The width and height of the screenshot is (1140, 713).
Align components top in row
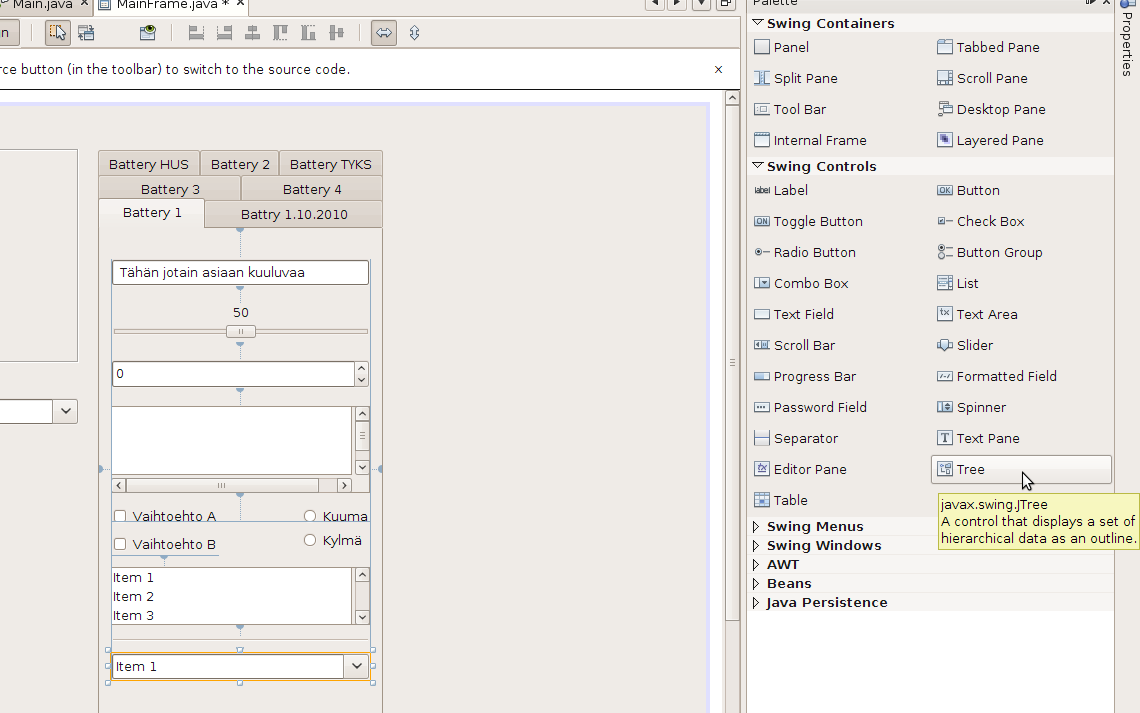[280, 33]
